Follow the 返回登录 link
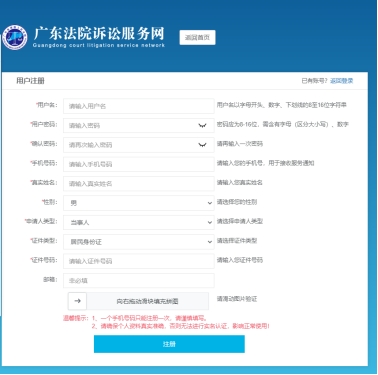Screen dimensions: 378x375 pyautogui.click(x=341, y=81)
